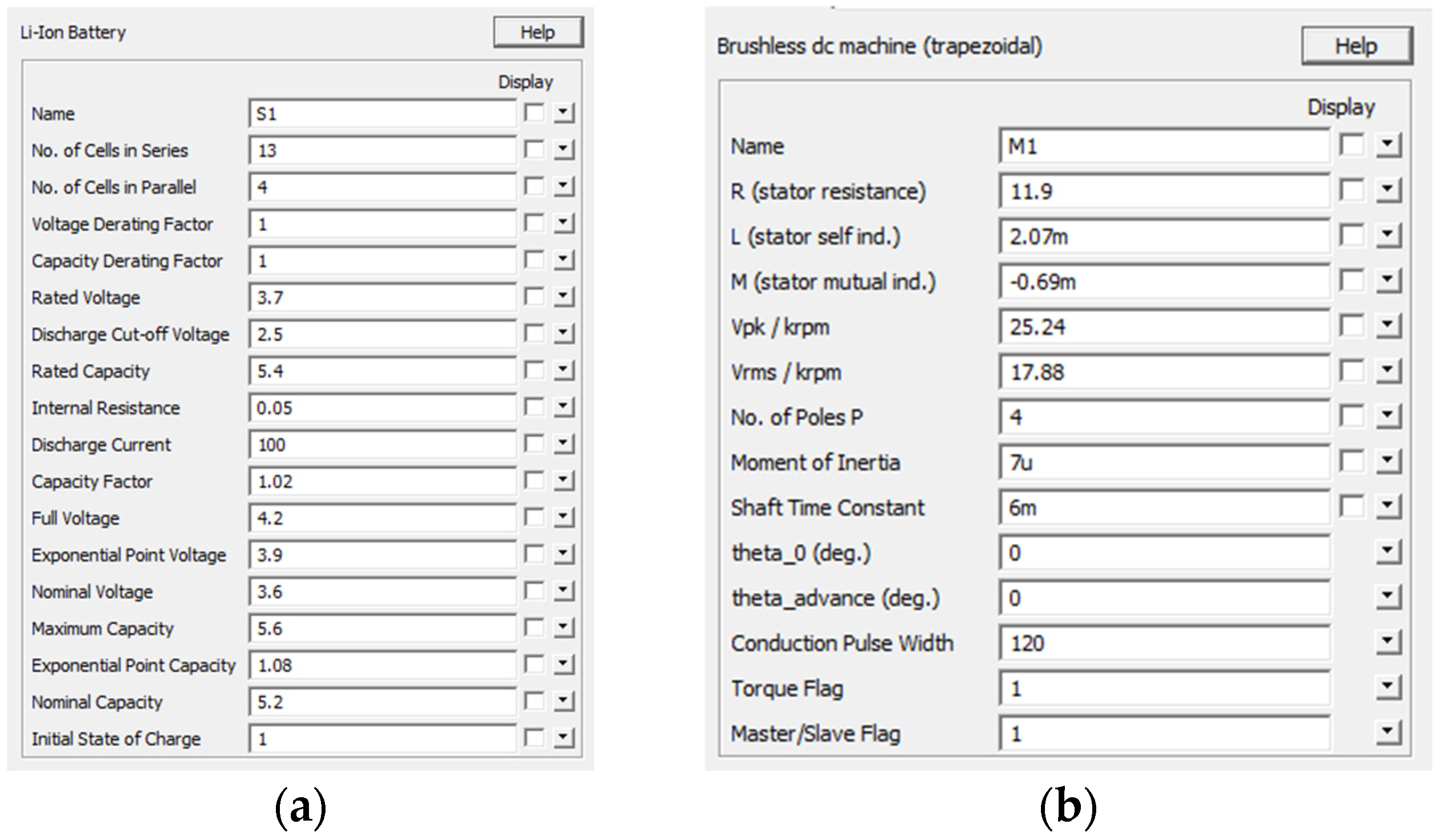This screenshot has width=1440, height=840.
Task: Enable display checkbox for No. of Cells in Series
Action: point(534,150)
